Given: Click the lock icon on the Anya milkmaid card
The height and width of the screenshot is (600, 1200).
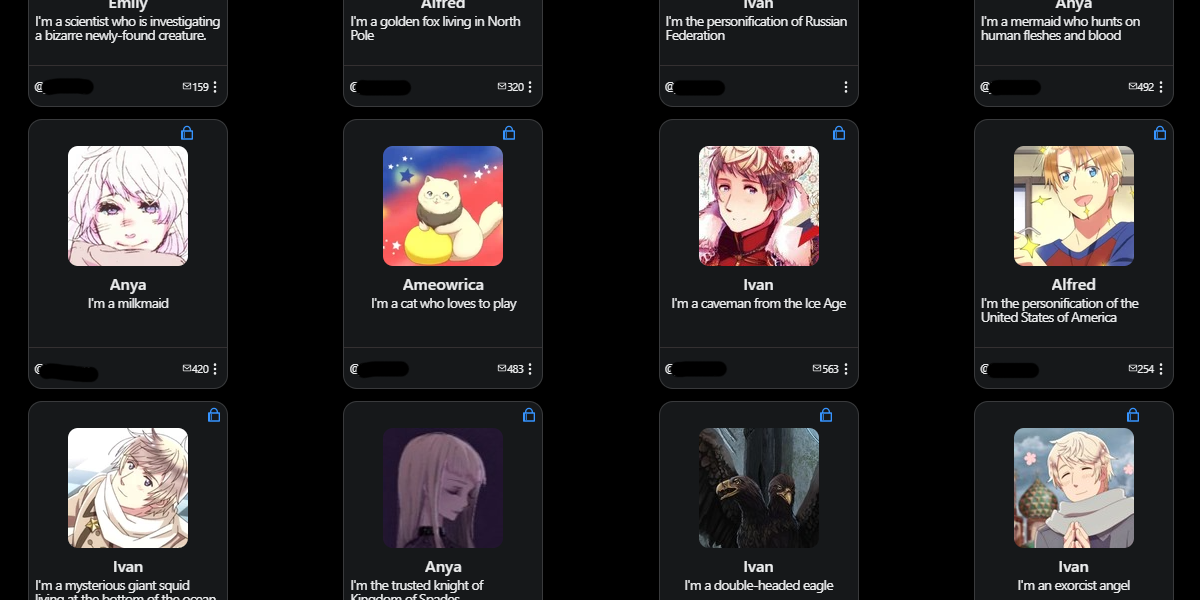Looking at the screenshot, I should pyautogui.click(x=187, y=132).
